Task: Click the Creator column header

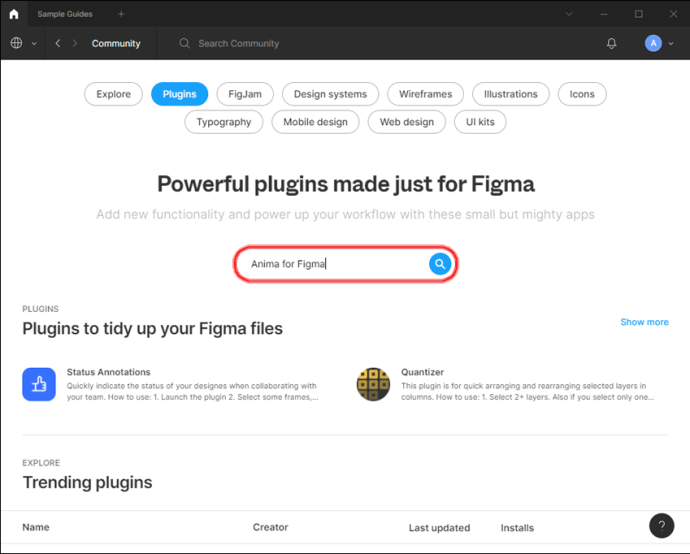Action: pyautogui.click(x=270, y=527)
